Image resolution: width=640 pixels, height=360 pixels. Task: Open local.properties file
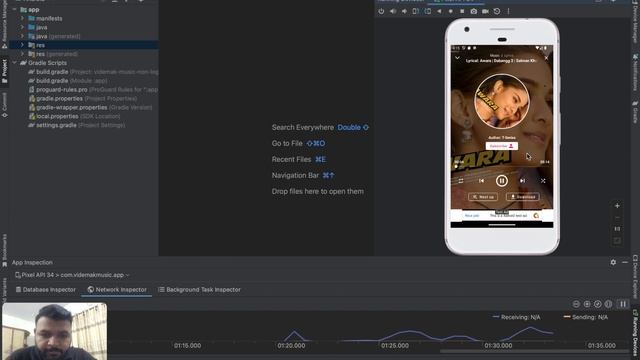click(x=74, y=116)
